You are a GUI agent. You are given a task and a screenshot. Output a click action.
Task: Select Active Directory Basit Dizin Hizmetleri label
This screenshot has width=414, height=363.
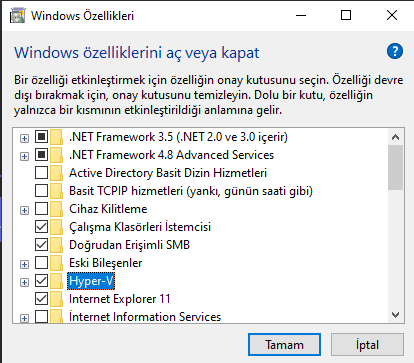tap(168, 173)
